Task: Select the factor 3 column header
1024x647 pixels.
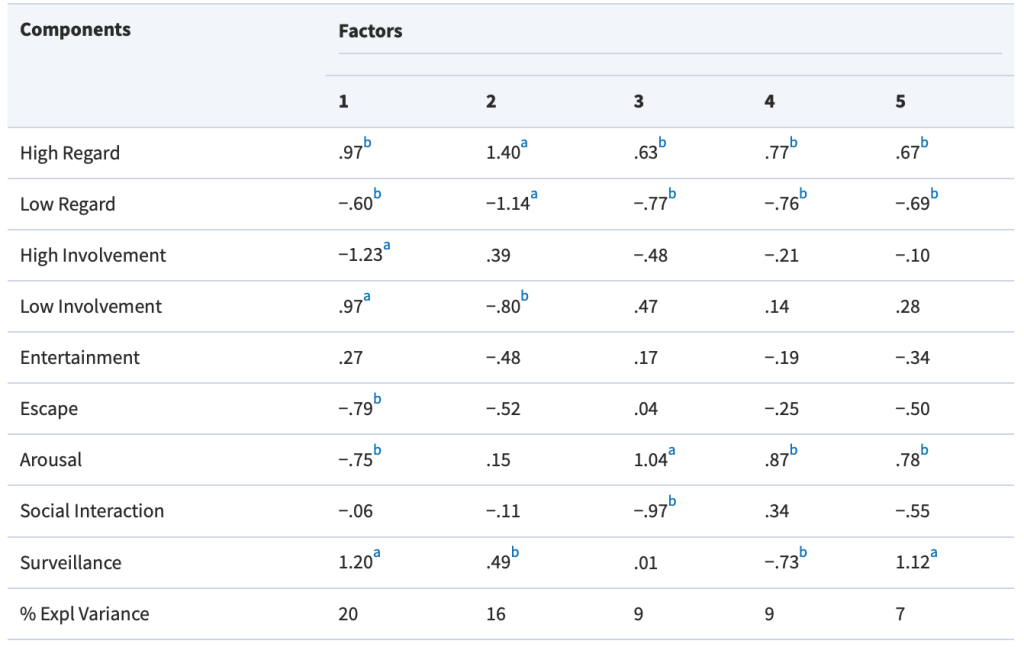Action: [638, 101]
